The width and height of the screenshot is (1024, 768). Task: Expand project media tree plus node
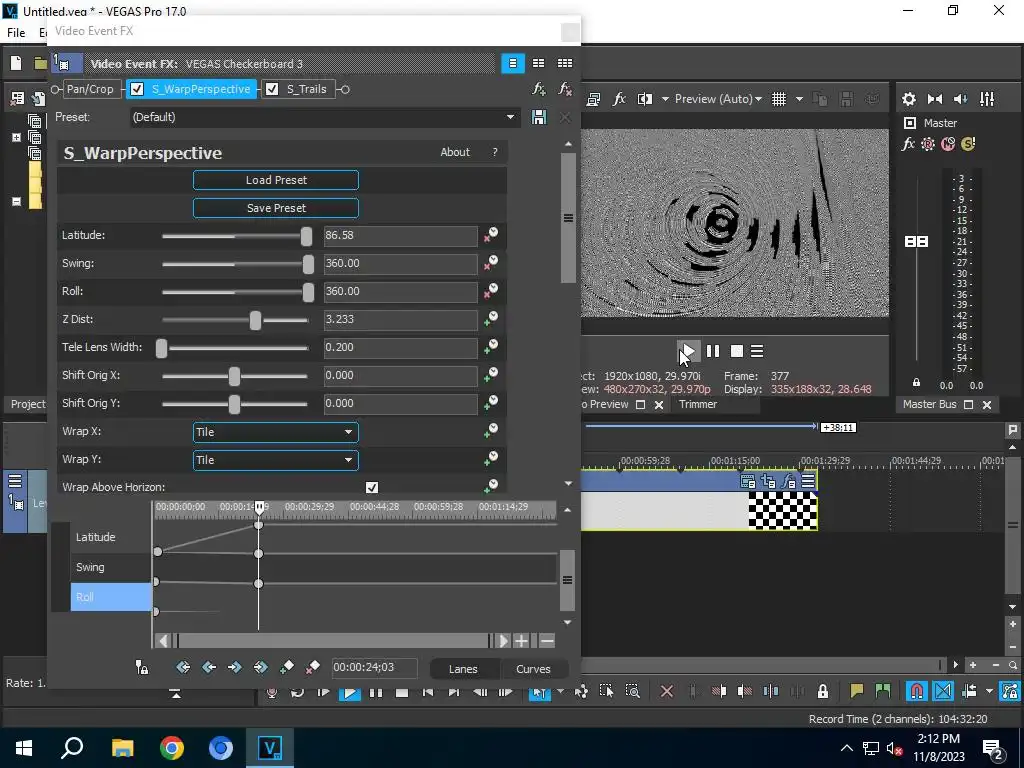pos(16,138)
